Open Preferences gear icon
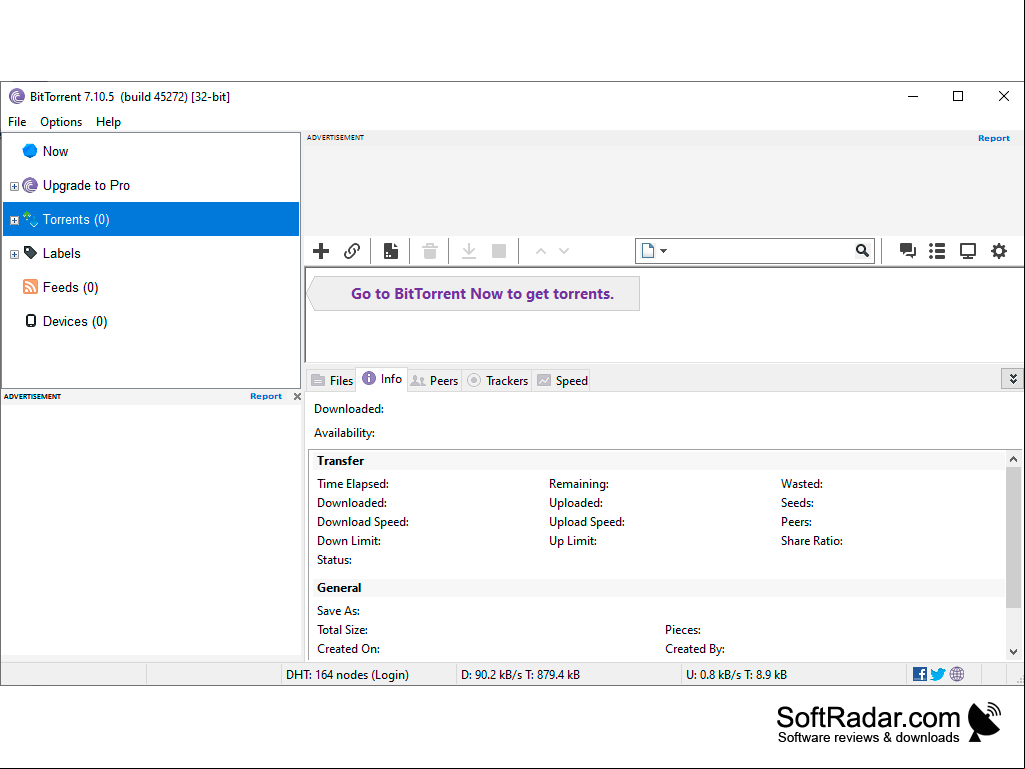This screenshot has height=769, width=1025. point(999,251)
